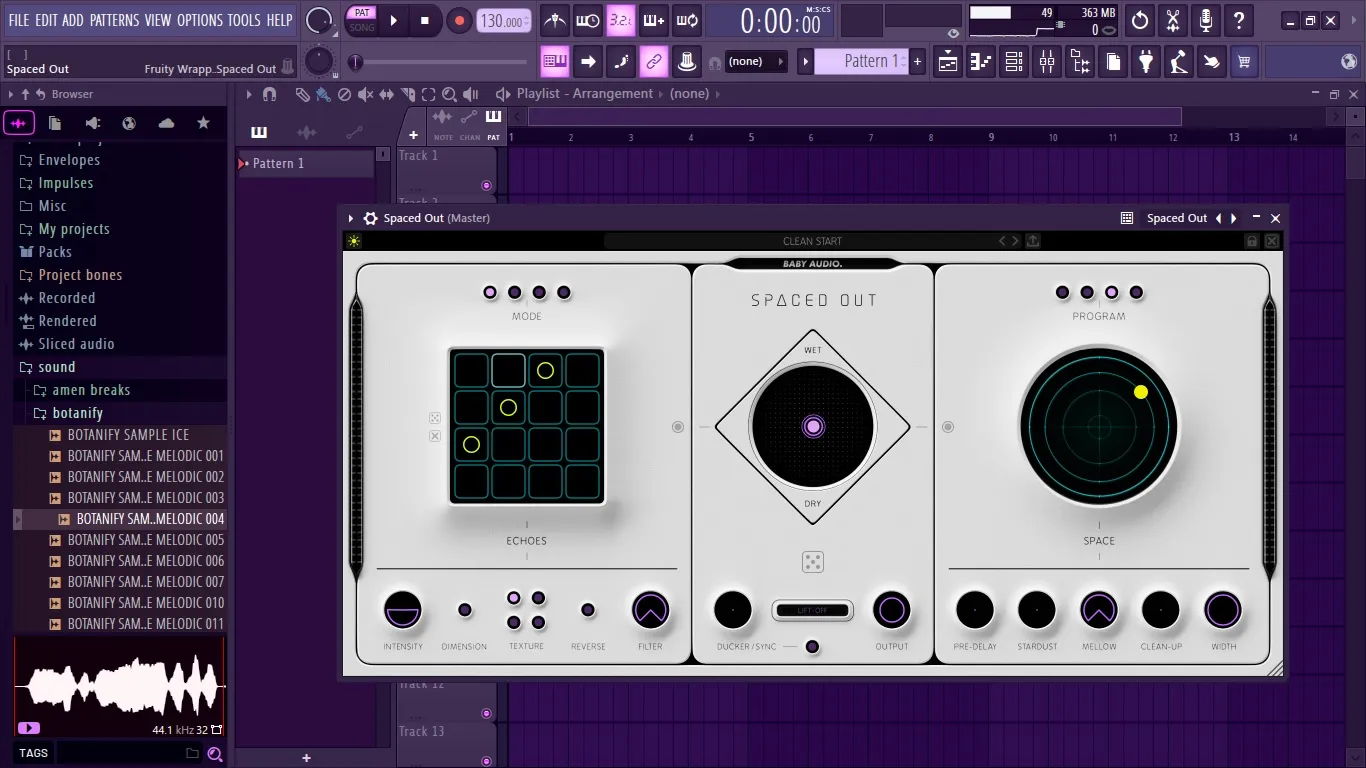Select the second Program radio button
Image resolution: width=1366 pixels, height=768 pixels.
click(x=1087, y=292)
